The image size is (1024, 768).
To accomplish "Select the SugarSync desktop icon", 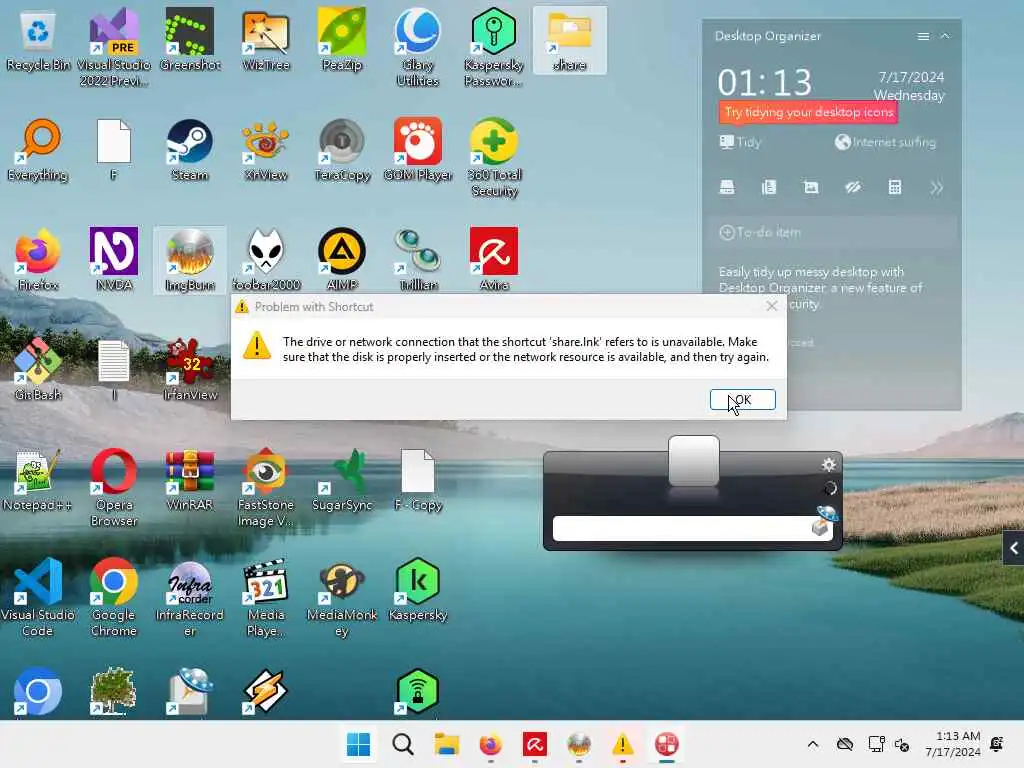I will click(342, 479).
